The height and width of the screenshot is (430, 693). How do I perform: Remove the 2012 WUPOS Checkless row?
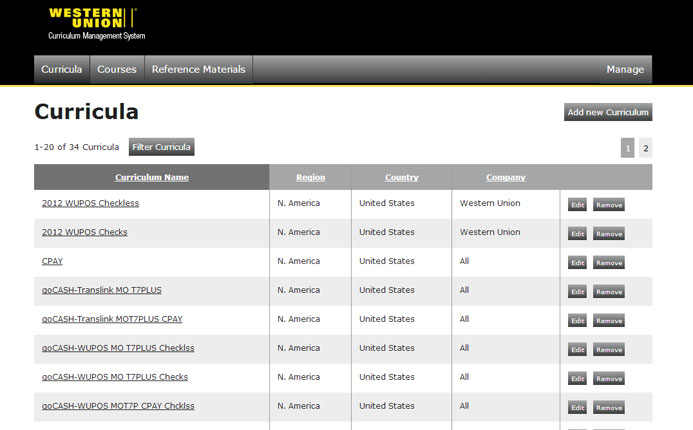609,205
